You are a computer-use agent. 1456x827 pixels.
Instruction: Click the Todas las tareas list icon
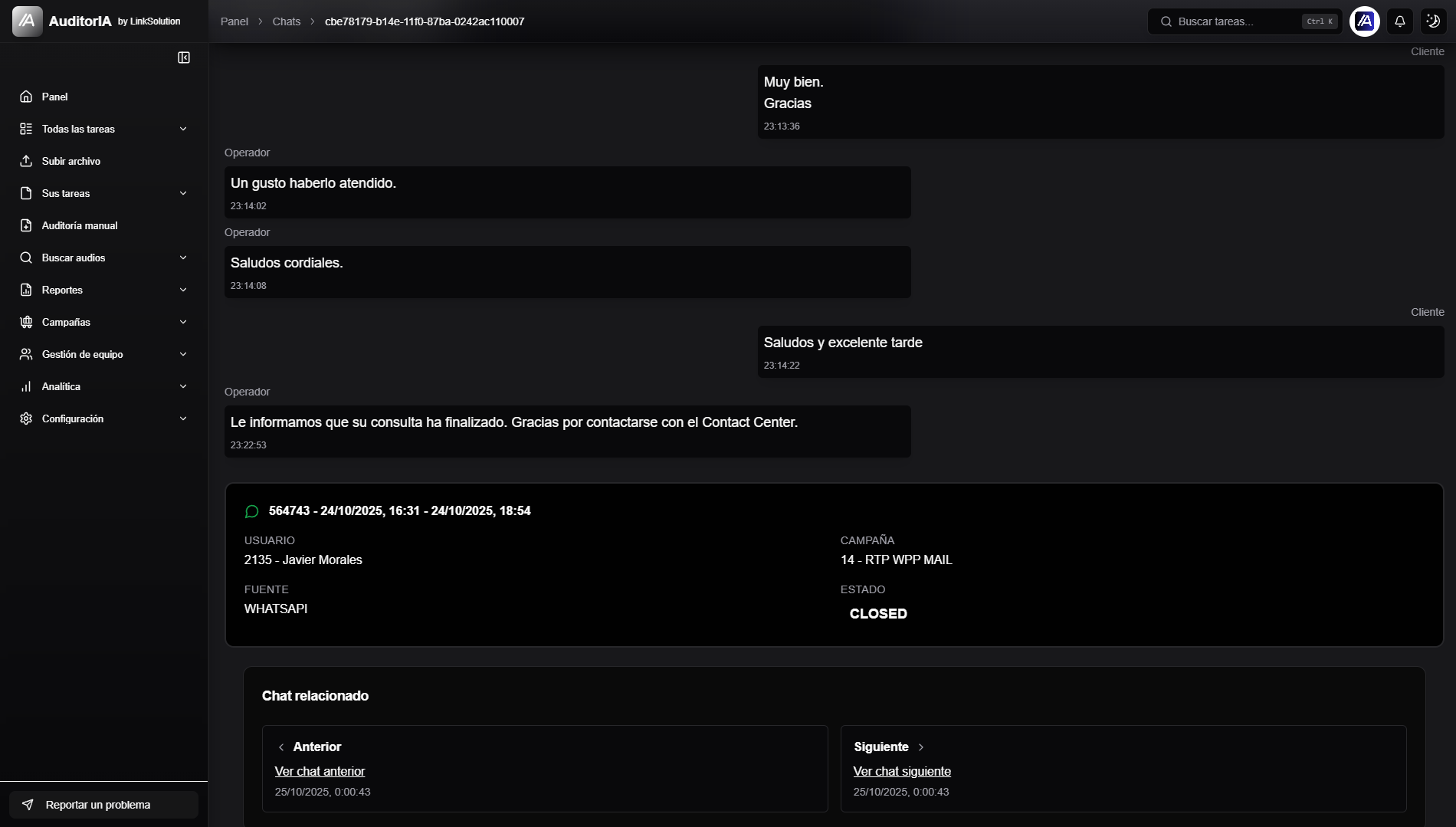26,129
